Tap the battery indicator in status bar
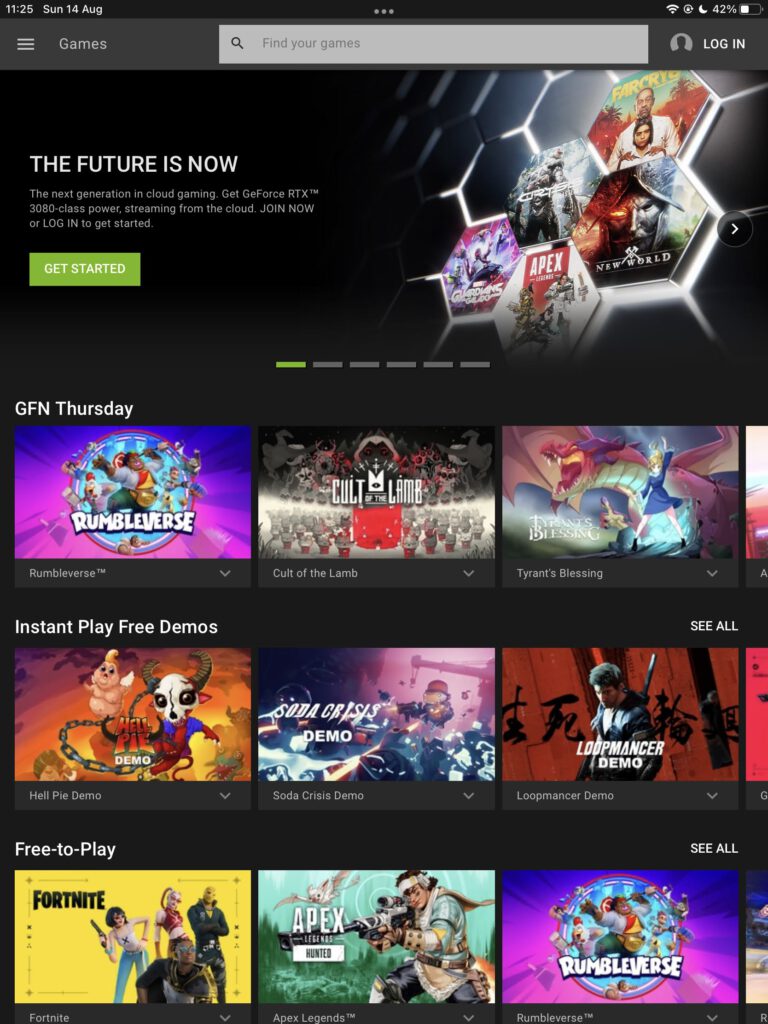 [x=751, y=9]
